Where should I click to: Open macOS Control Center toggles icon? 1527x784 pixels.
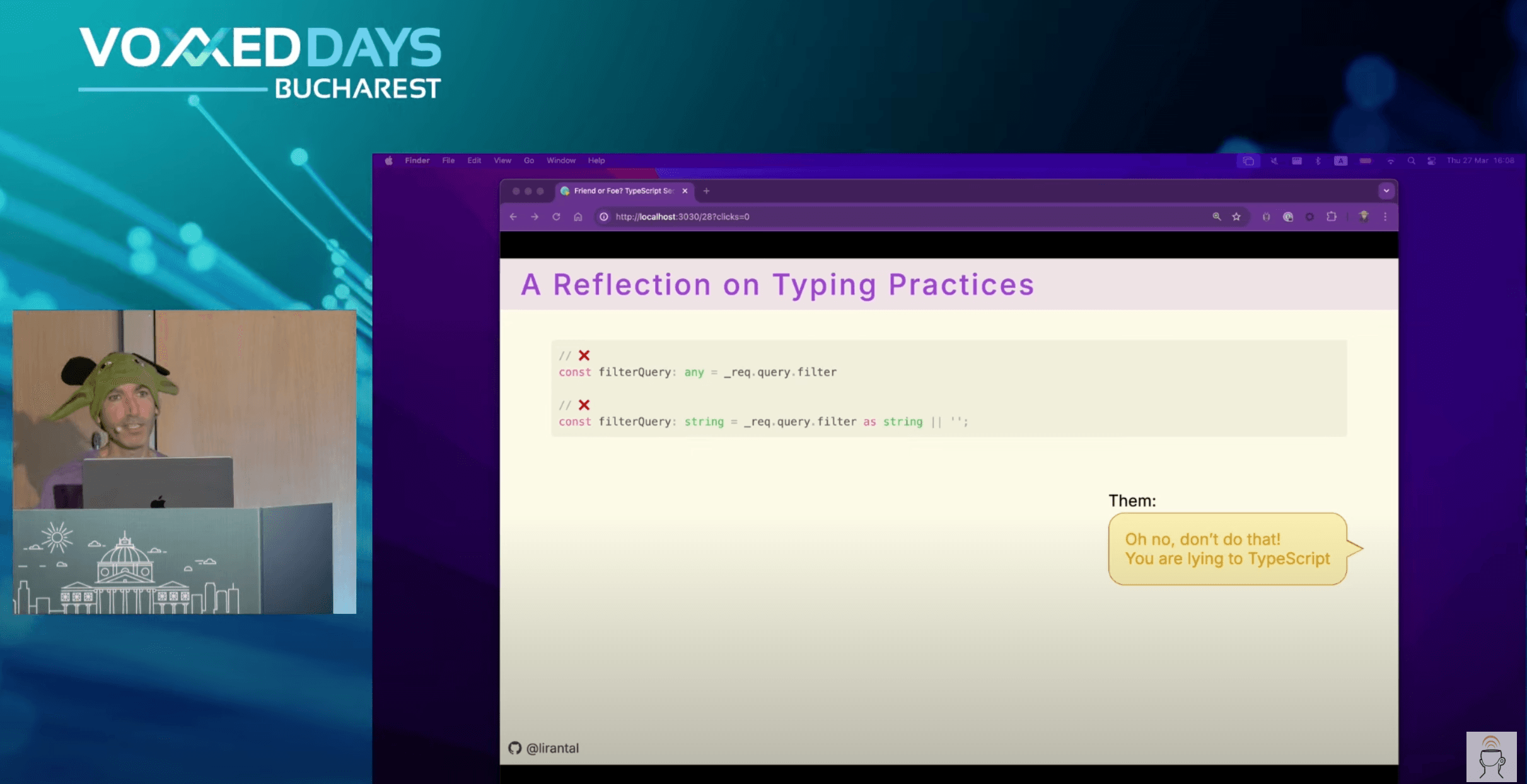pyautogui.click(x=1431, y=161)
